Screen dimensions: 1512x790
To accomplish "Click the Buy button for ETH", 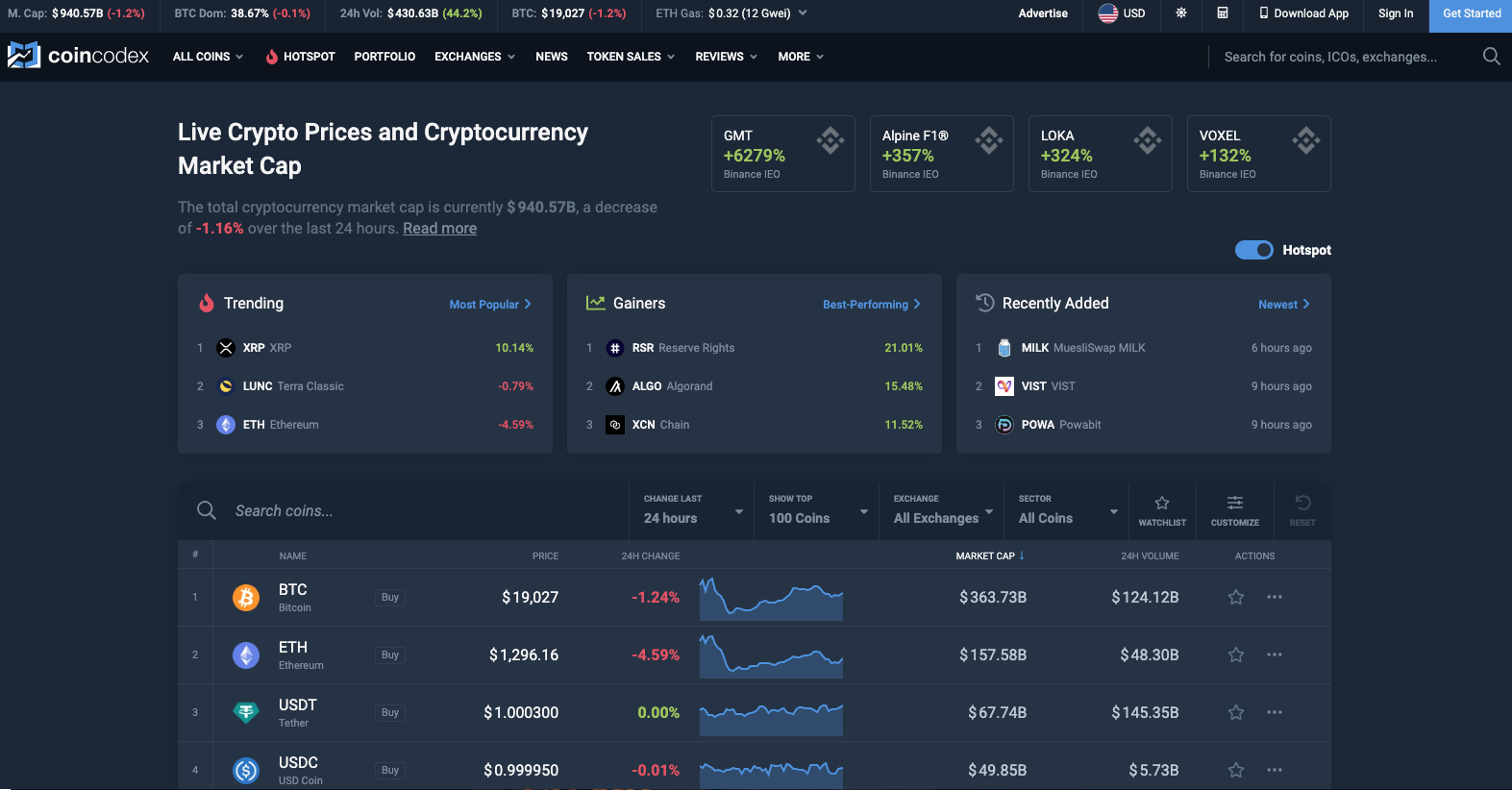I will click(389, 654).
